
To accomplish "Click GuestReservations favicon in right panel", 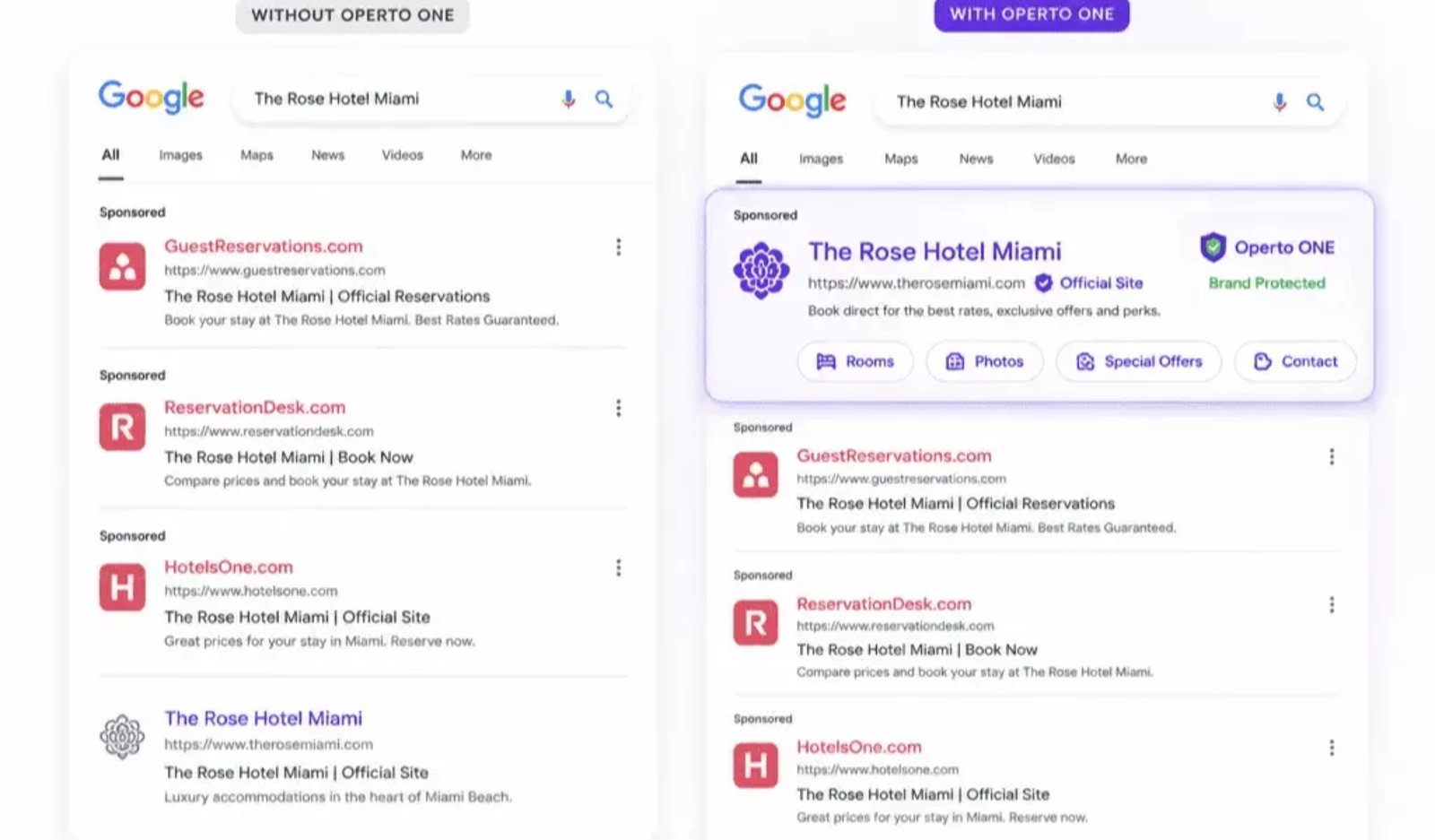I will click(755, 474).
